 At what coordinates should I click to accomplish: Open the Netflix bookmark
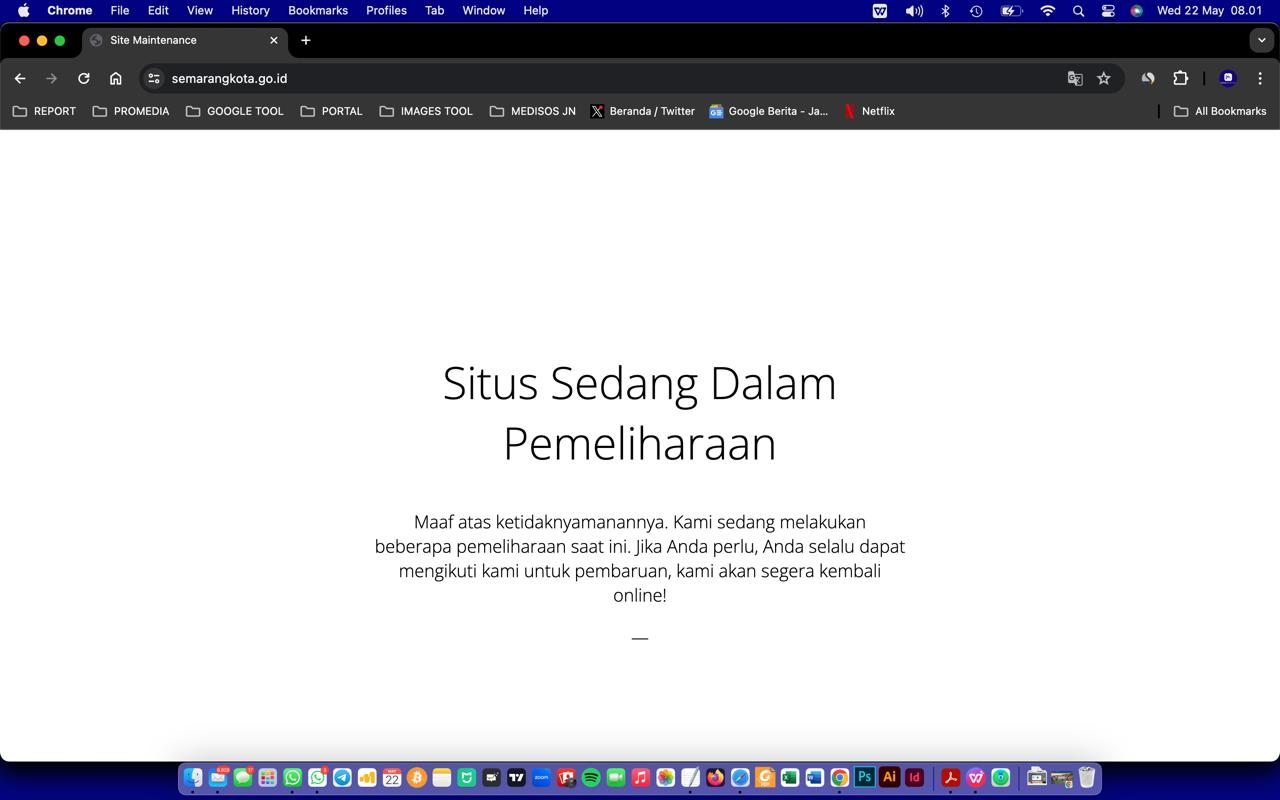coord(870,111)
